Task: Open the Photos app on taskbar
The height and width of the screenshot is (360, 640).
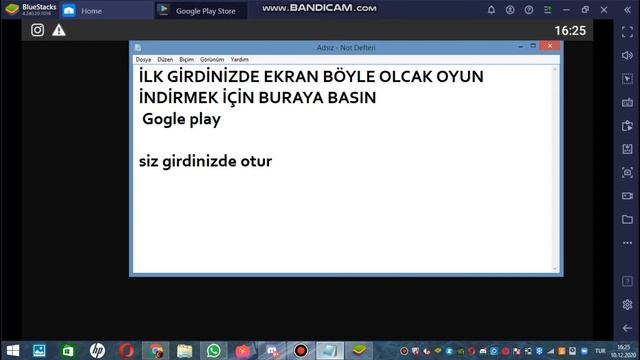Action: tap(39, 351)
